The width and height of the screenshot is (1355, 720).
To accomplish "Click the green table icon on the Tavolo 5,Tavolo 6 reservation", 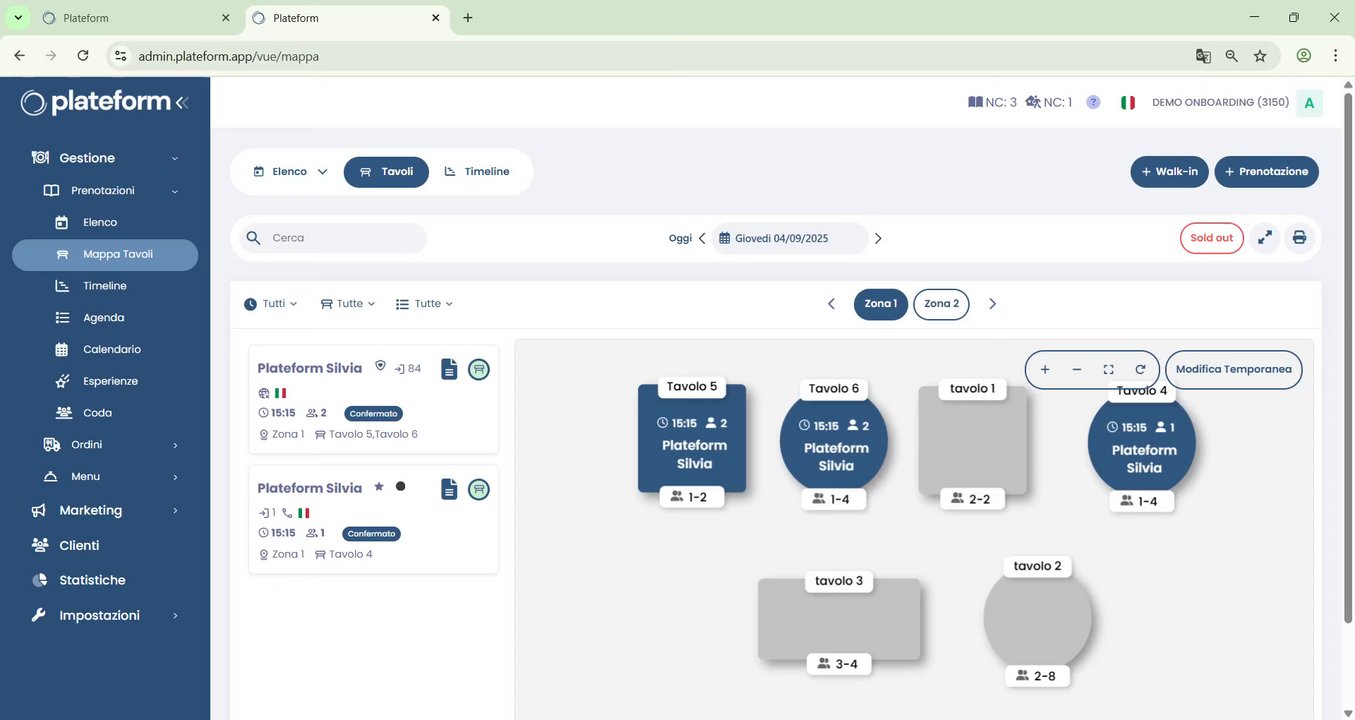I will click(479, 370).
